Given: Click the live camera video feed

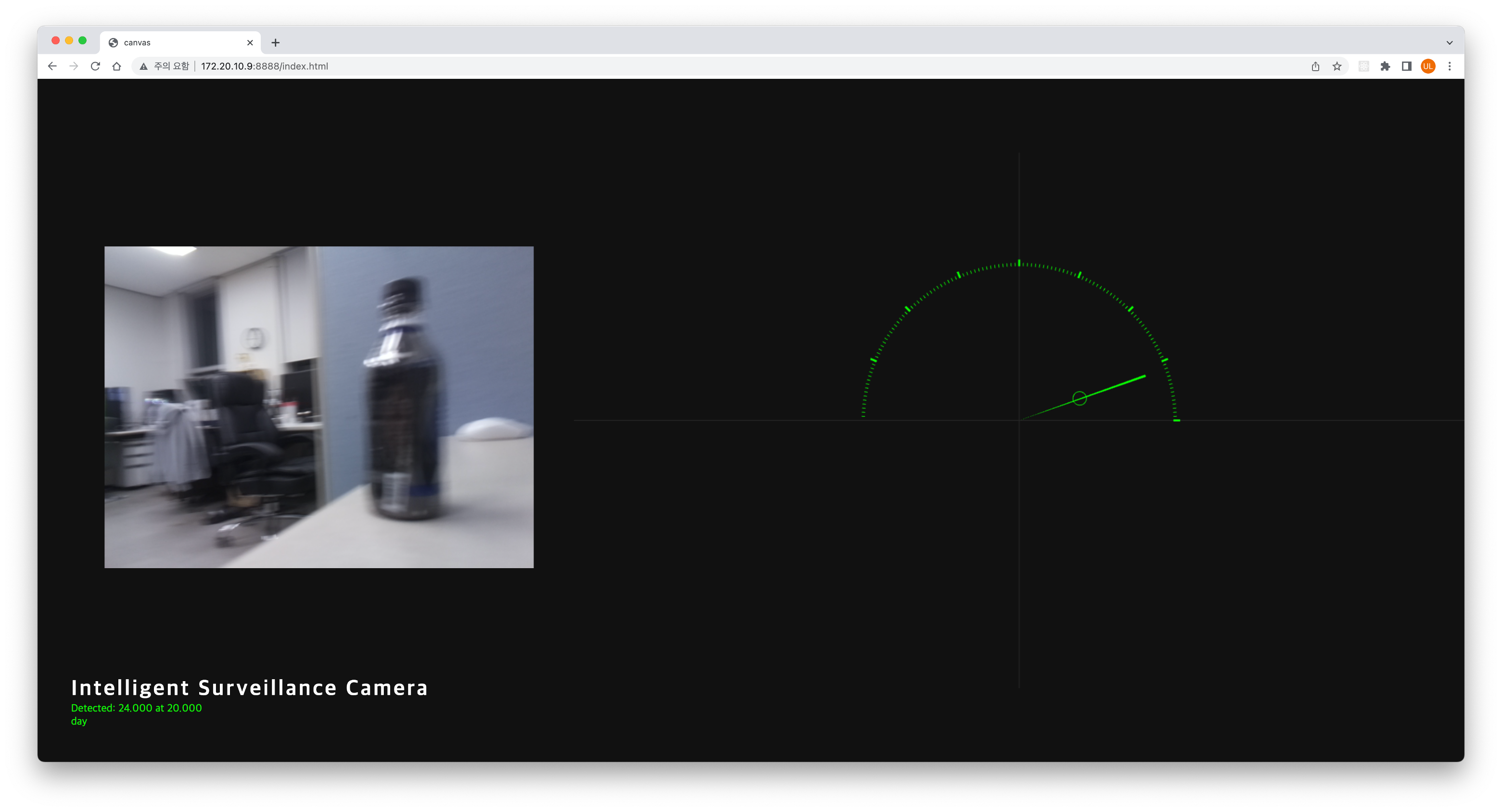Looking at the screenshot, I should pyautogui.click(x=318, y=407).
